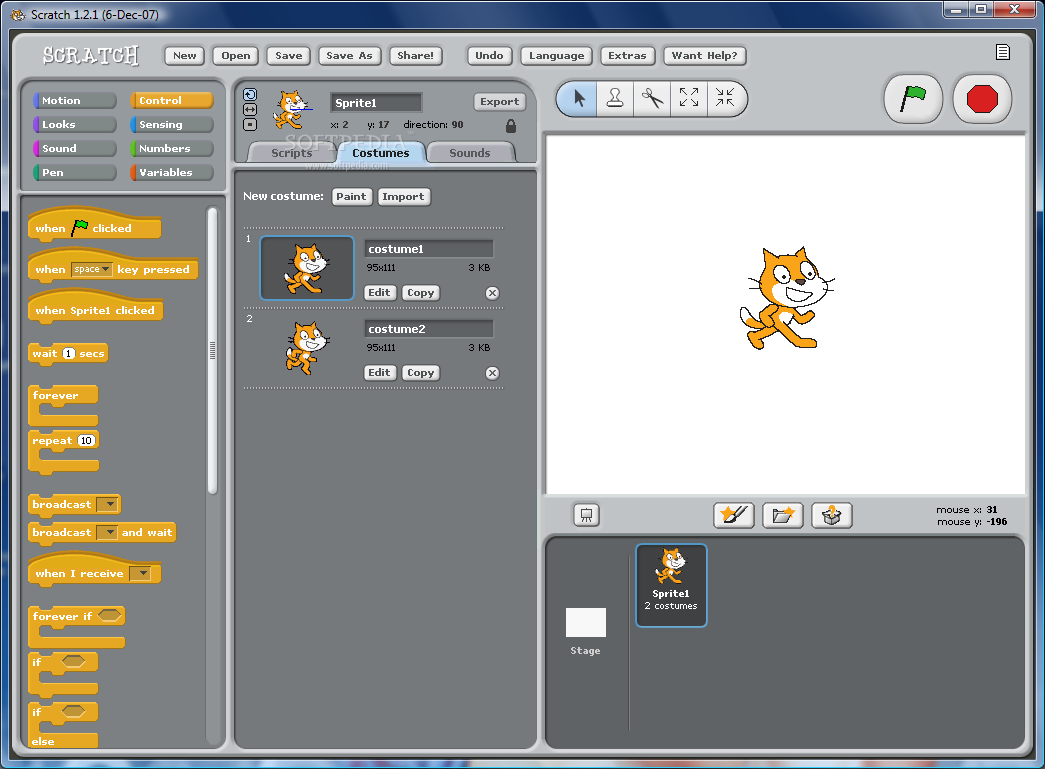Screen dimensions: 1045x769
Task: Set sprite rotation style to can rotate
Action: (250, 95)
